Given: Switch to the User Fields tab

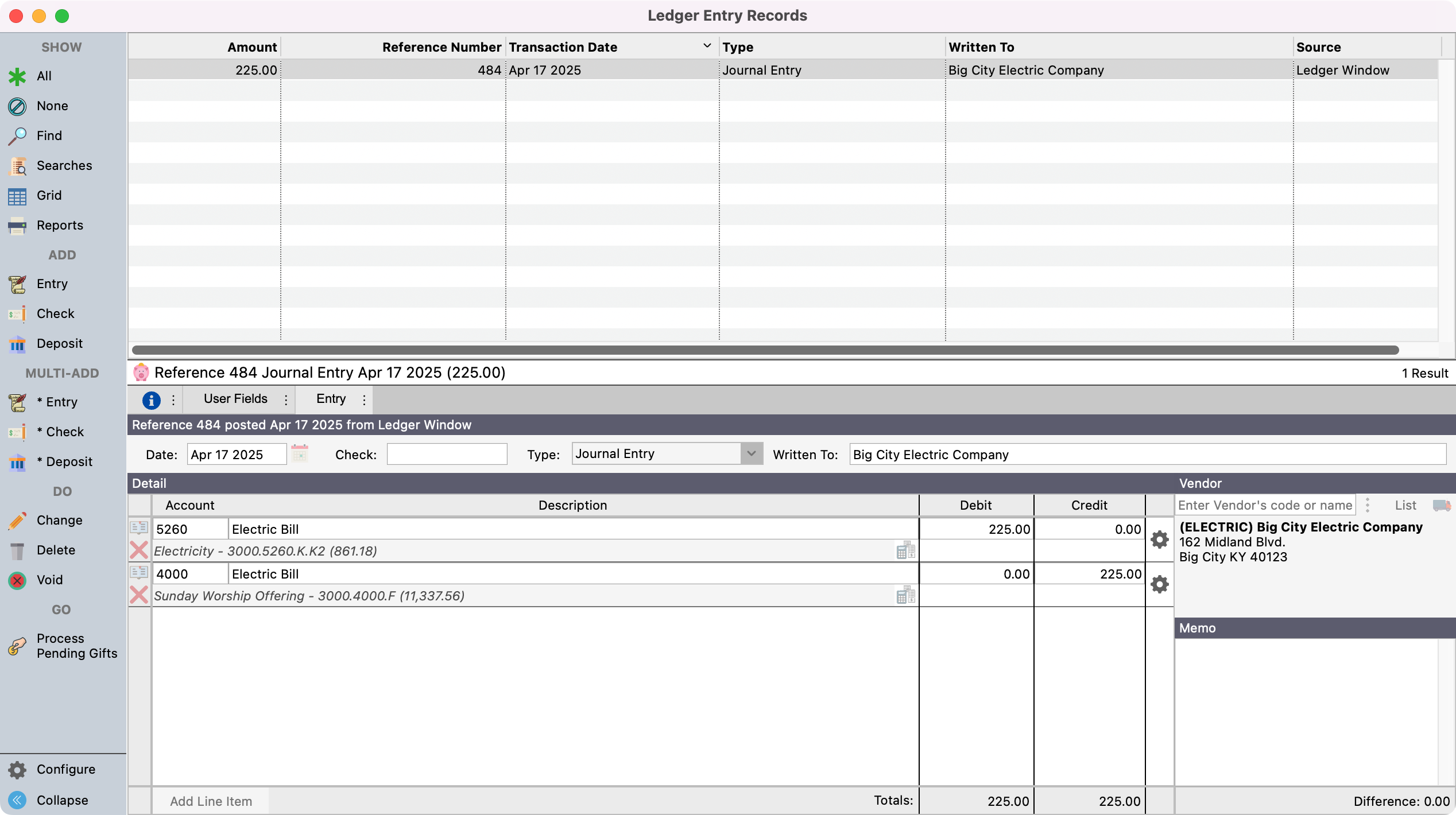Looking at the screenshot, I should click(x=235, y=399).
